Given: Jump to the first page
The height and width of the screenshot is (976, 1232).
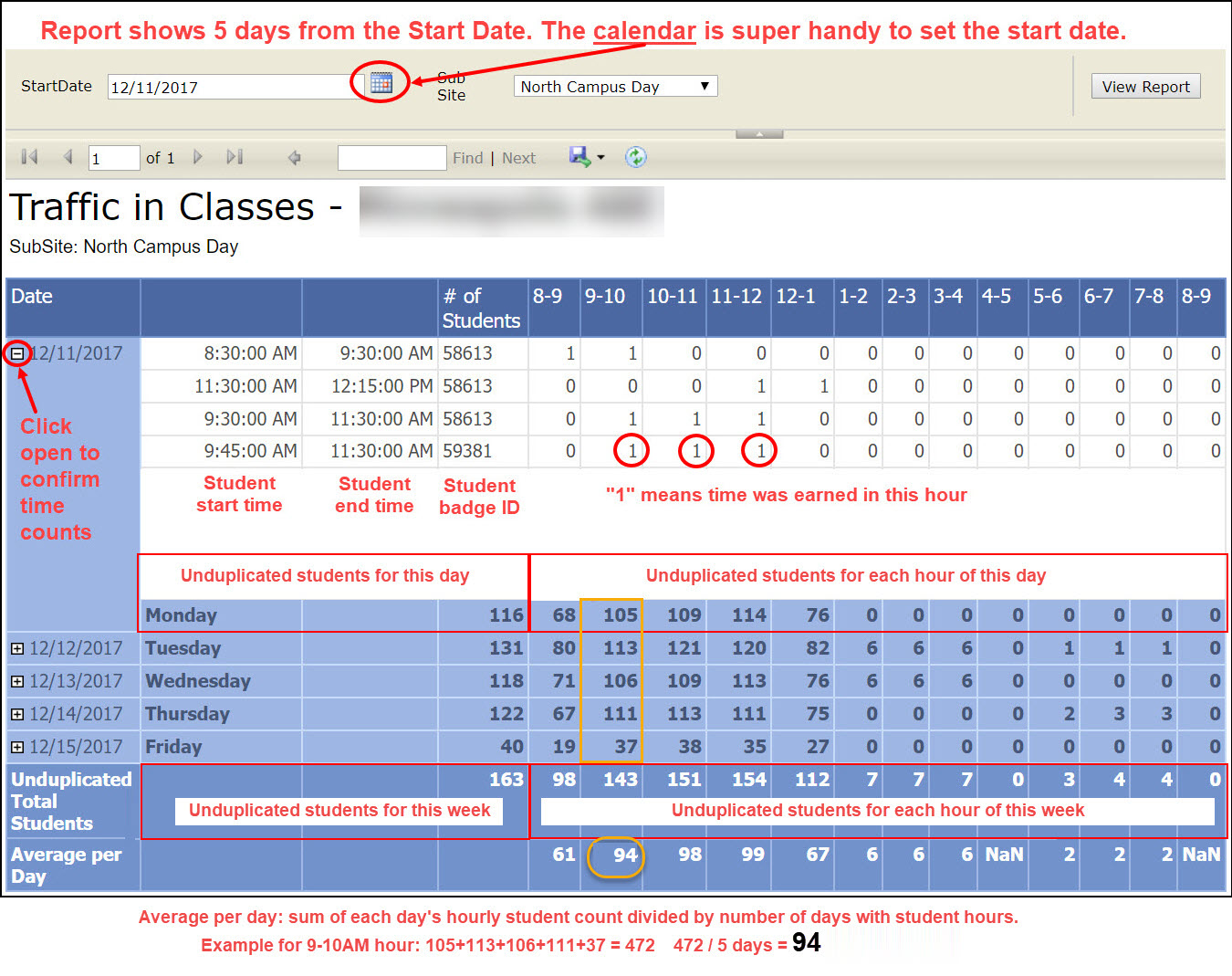Looking at the screenshot, I should pyautogui.click(x=28, y=157).
